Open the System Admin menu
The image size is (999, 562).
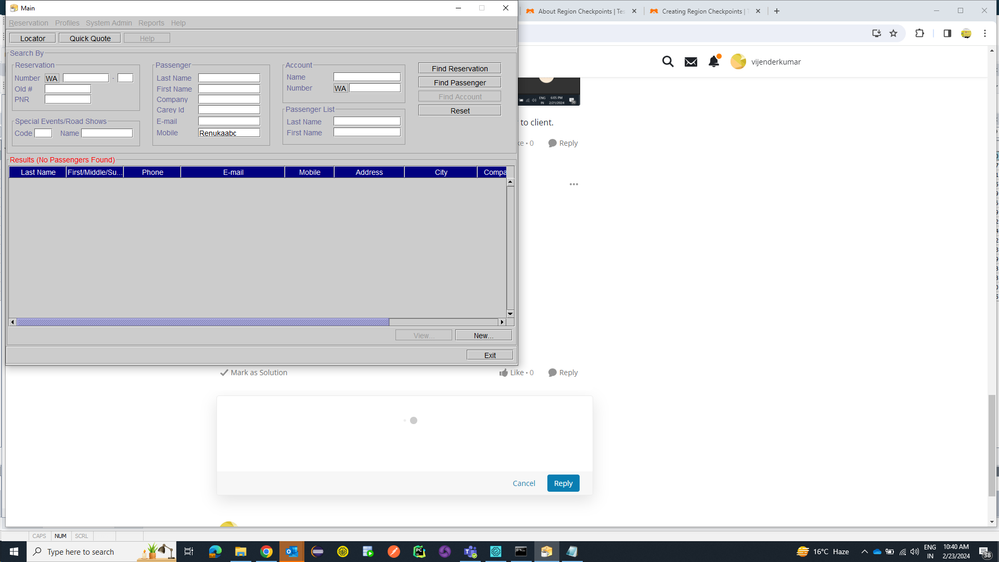coord(109,23)
